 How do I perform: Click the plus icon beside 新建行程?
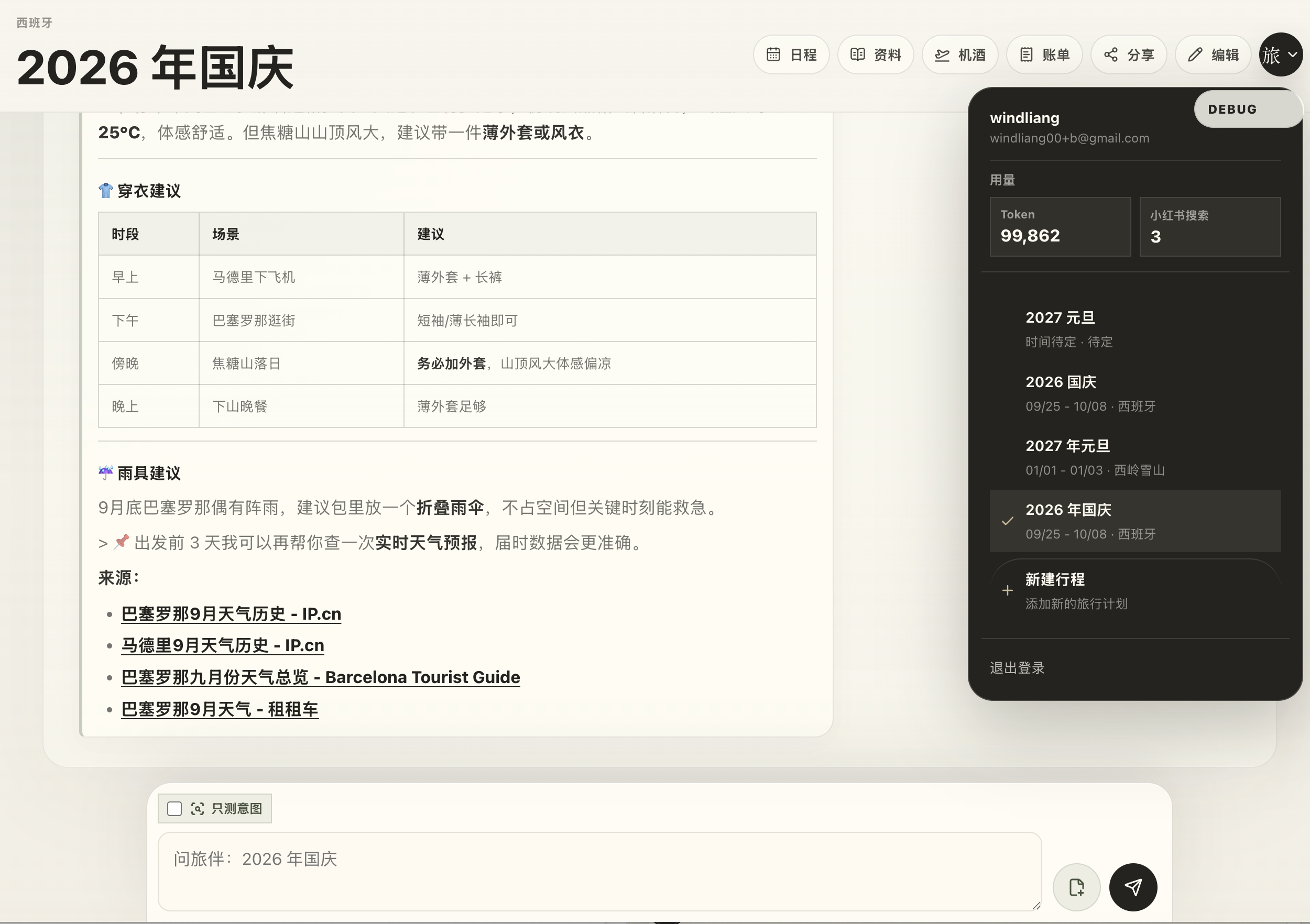pyautogui.click(x=1008, y=590)
